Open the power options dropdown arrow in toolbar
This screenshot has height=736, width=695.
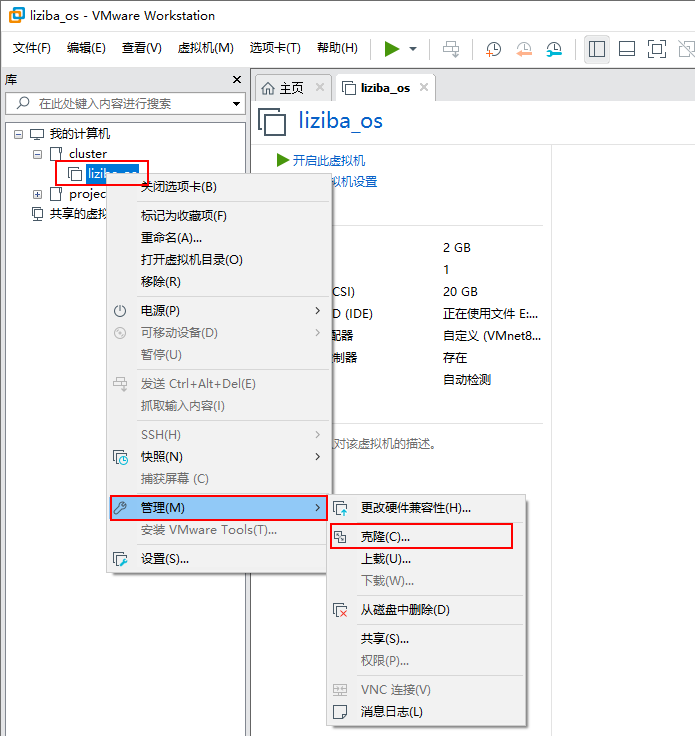click(413, 49)
